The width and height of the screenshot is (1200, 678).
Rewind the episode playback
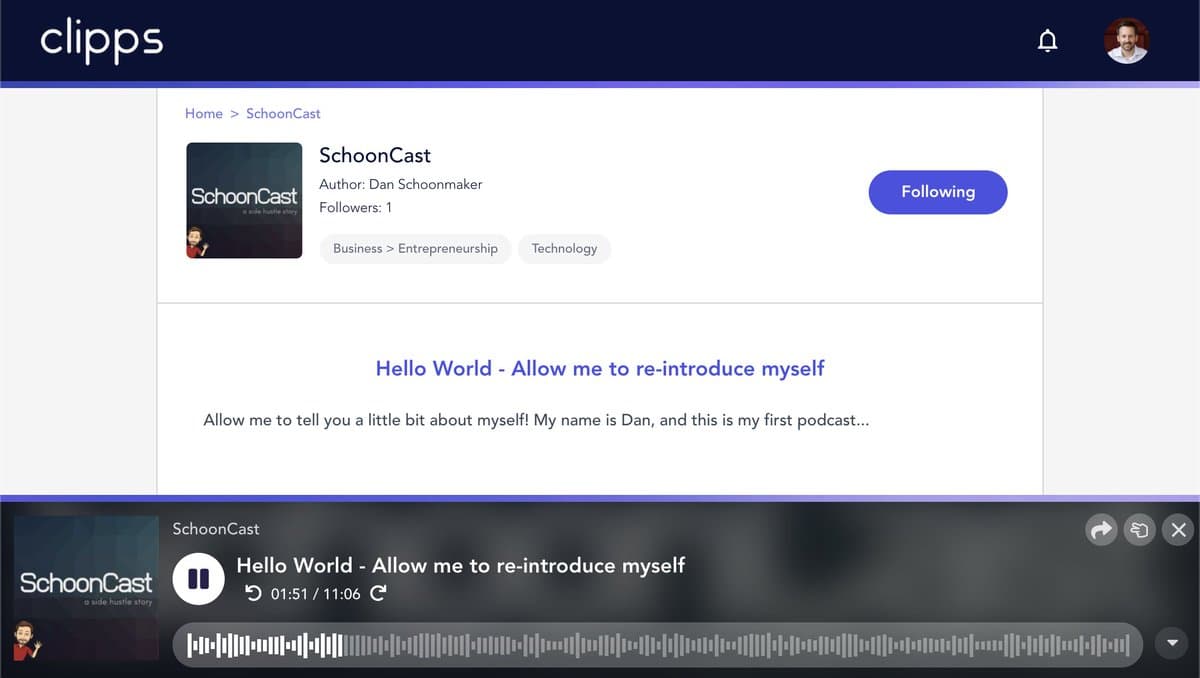255,592
